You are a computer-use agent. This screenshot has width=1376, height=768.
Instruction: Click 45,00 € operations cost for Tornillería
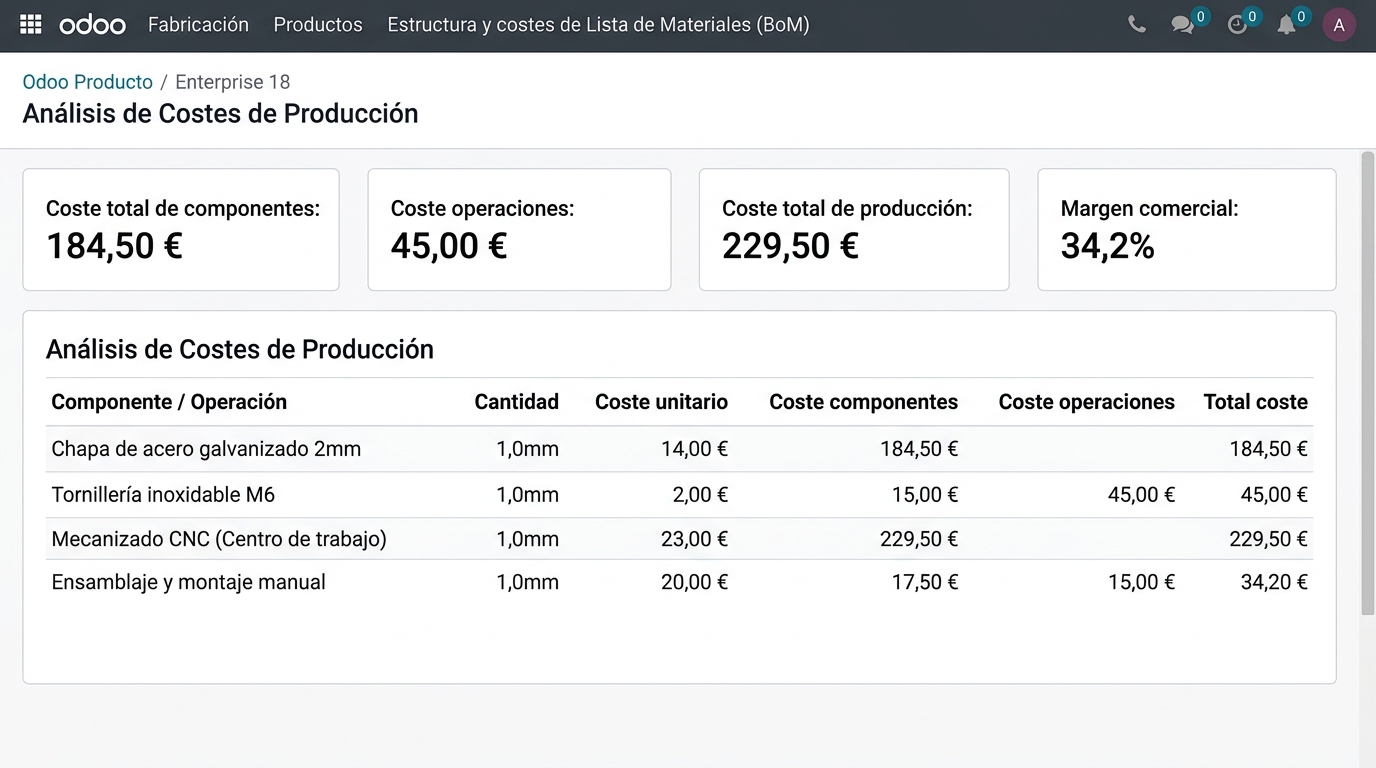pos(1141,495)
